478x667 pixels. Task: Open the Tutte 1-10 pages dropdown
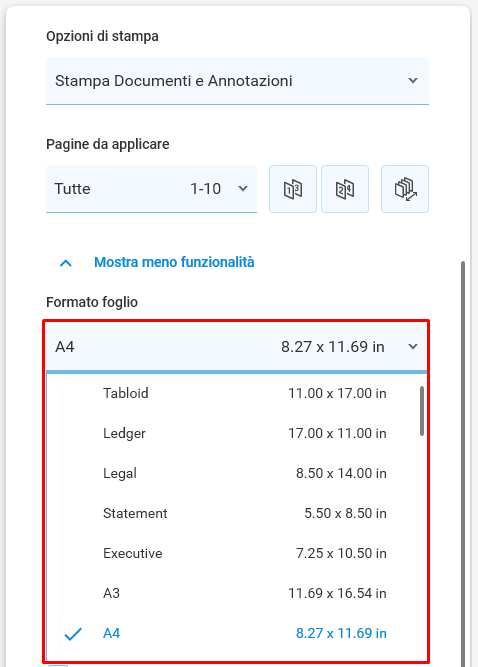pyautogui.click(x=151, y=189)
